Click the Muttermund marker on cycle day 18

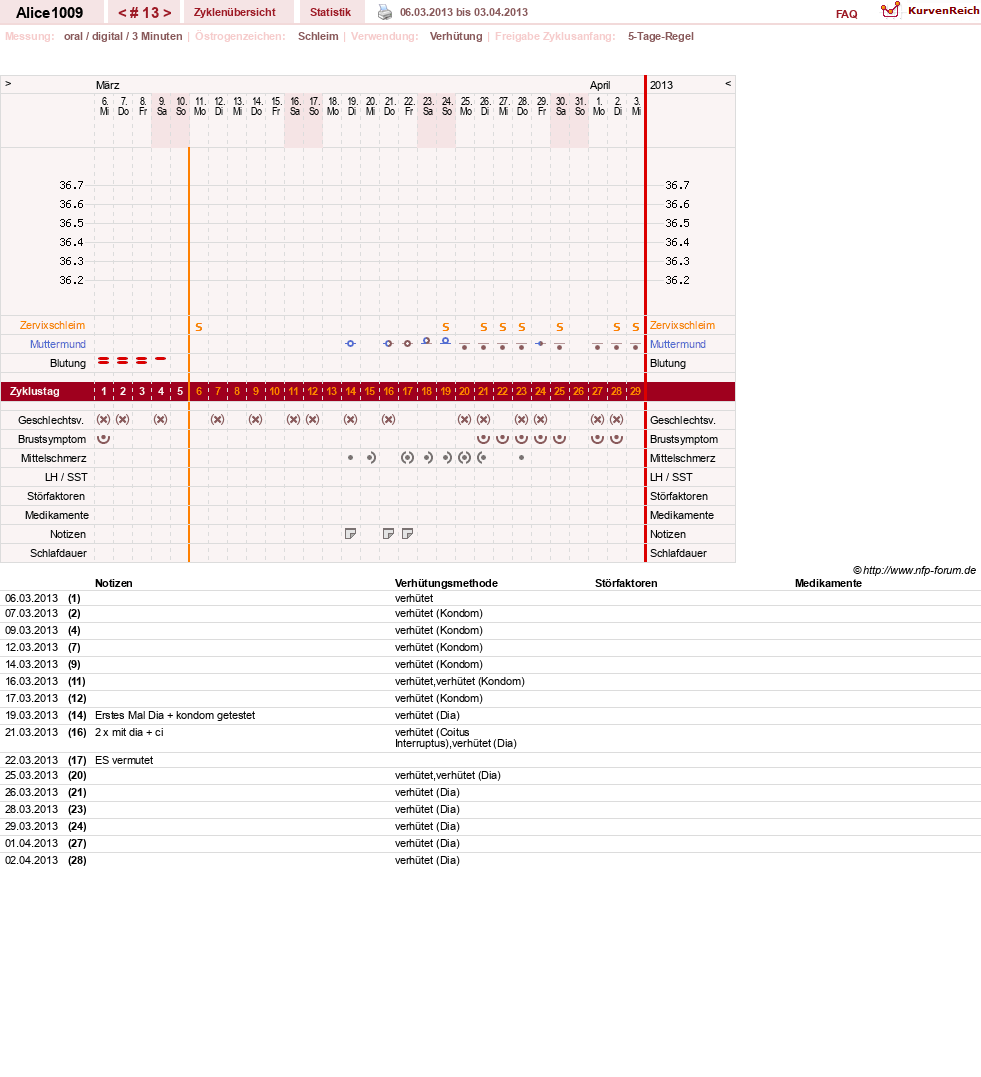point(427,341)
